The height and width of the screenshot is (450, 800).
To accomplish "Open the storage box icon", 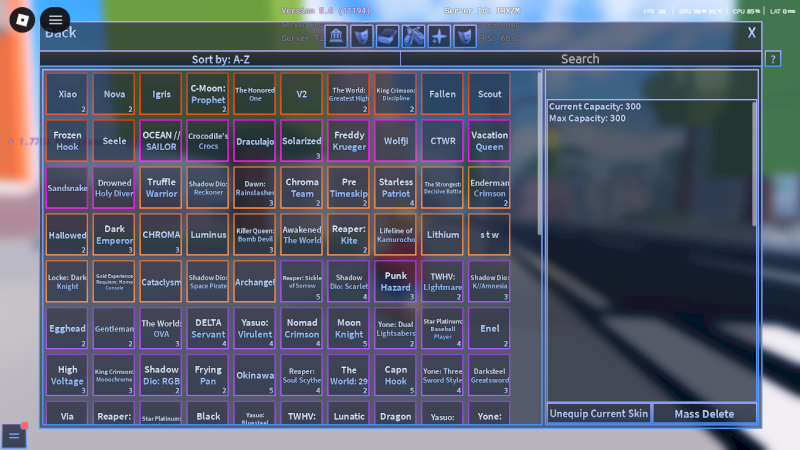I will [x=388, y=37].
